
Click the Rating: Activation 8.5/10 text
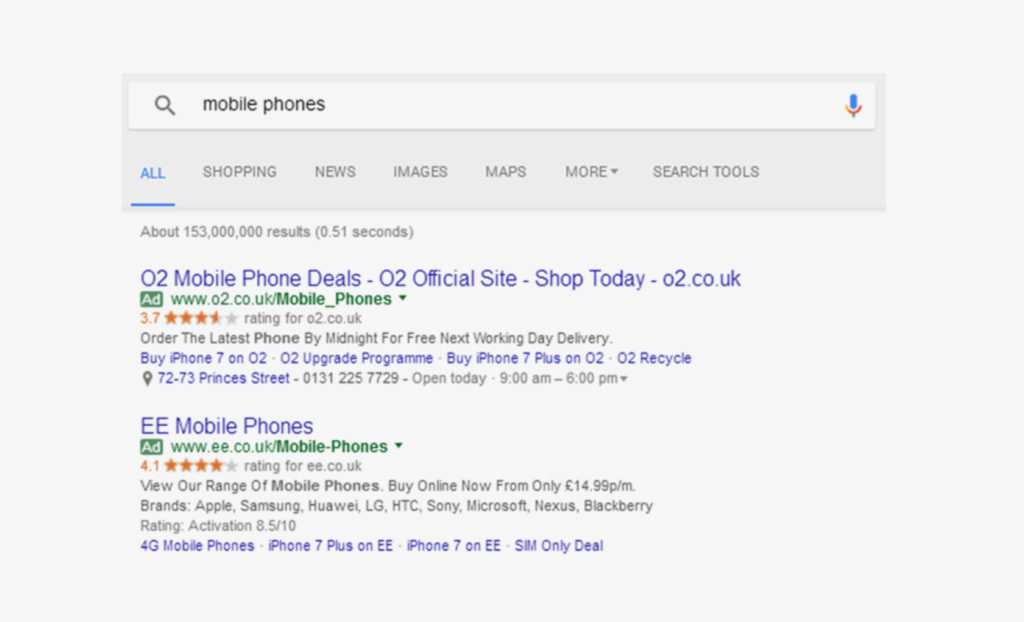coord(218,526)
